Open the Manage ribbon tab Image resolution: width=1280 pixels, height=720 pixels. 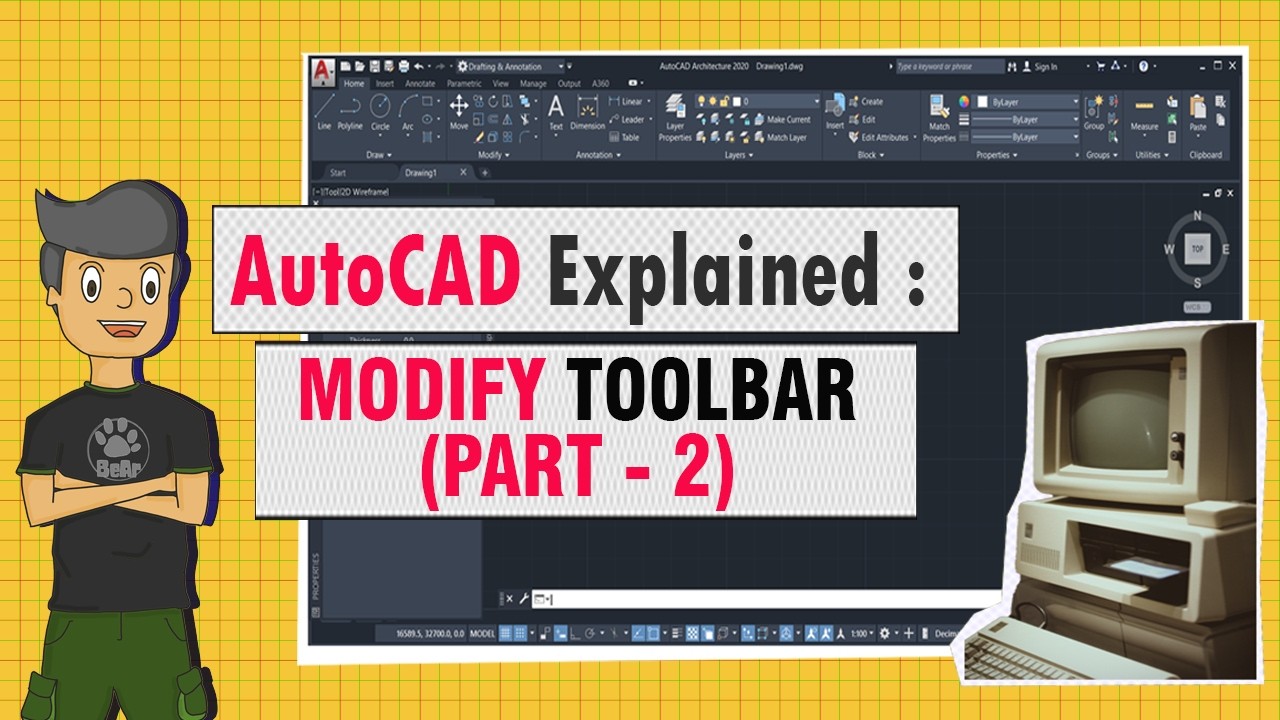click(533, 84)
